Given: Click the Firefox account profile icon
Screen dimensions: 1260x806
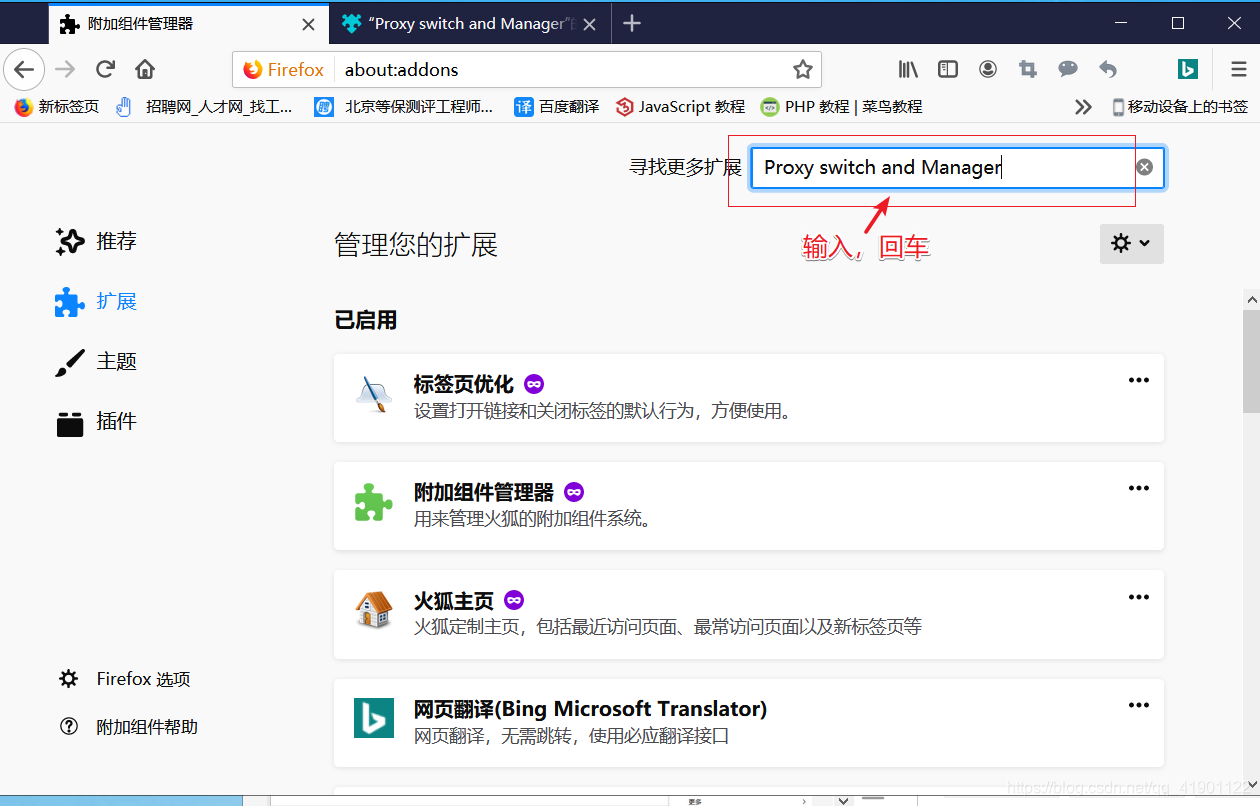Looking at the screenshot, I should tap(988, 69).
